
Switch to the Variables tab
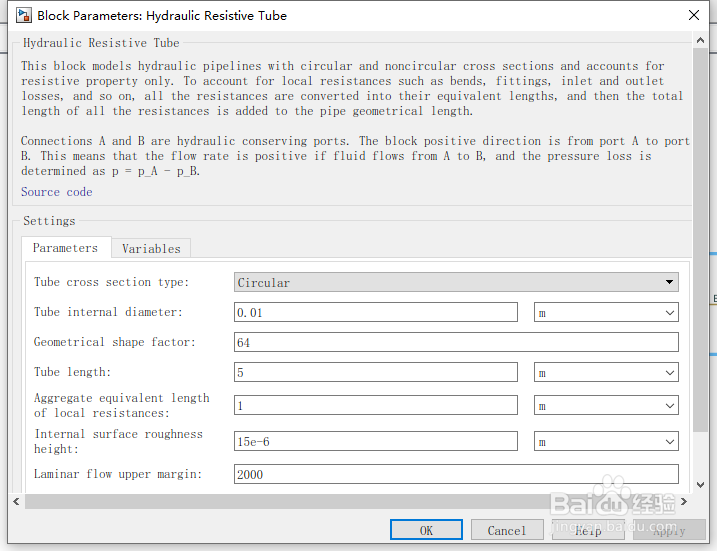[151, 248]
